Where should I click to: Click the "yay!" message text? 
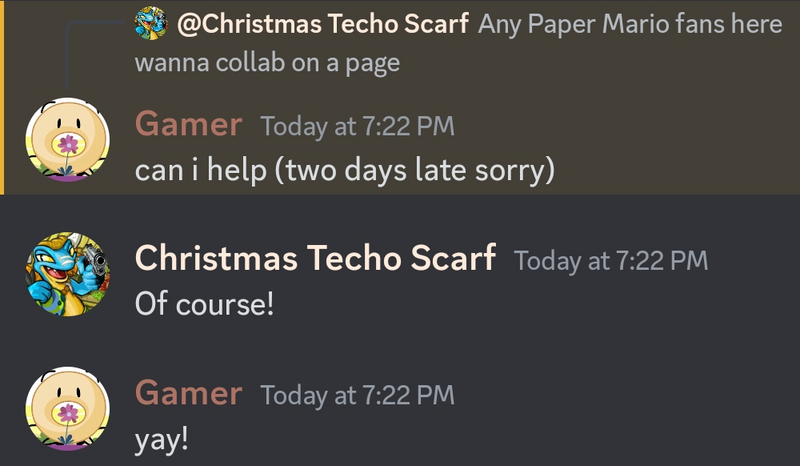(161, 439)
